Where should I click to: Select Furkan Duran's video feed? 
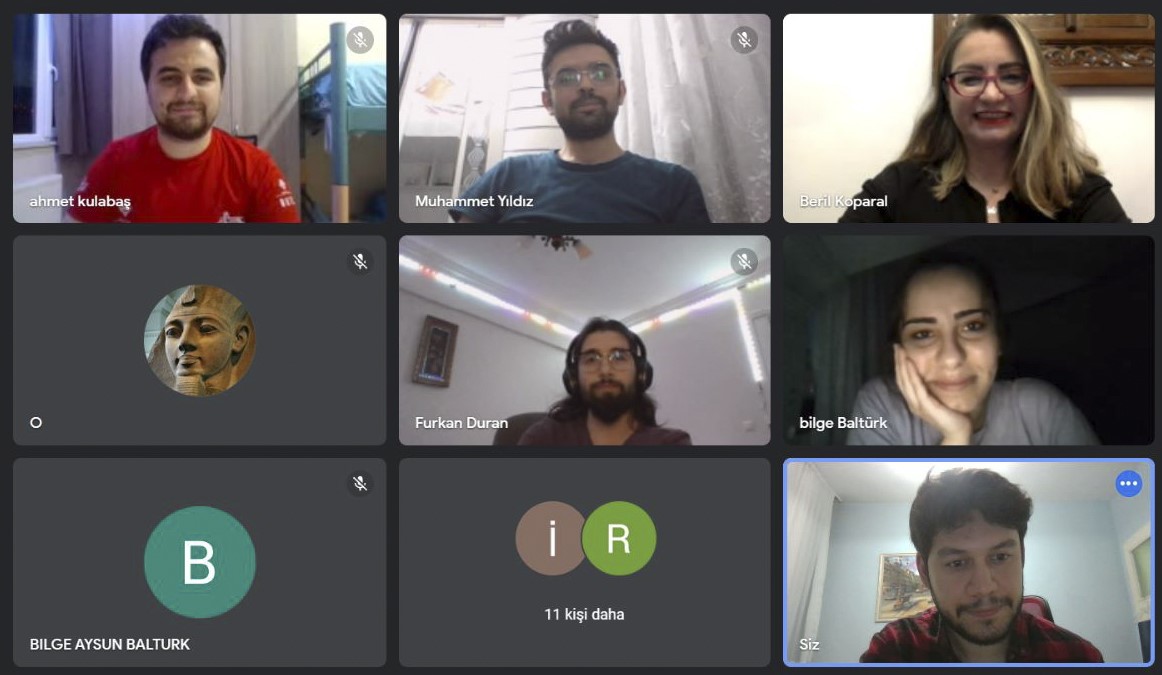[585, 340]
